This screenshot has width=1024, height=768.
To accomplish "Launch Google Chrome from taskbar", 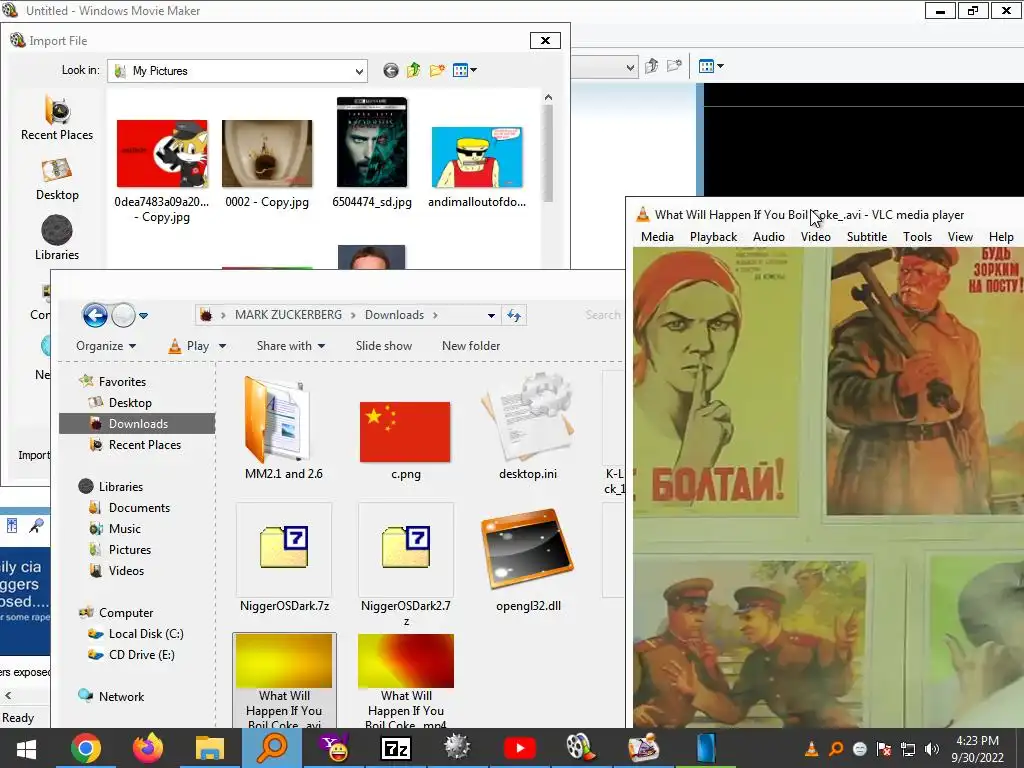I will pos(86,748).
